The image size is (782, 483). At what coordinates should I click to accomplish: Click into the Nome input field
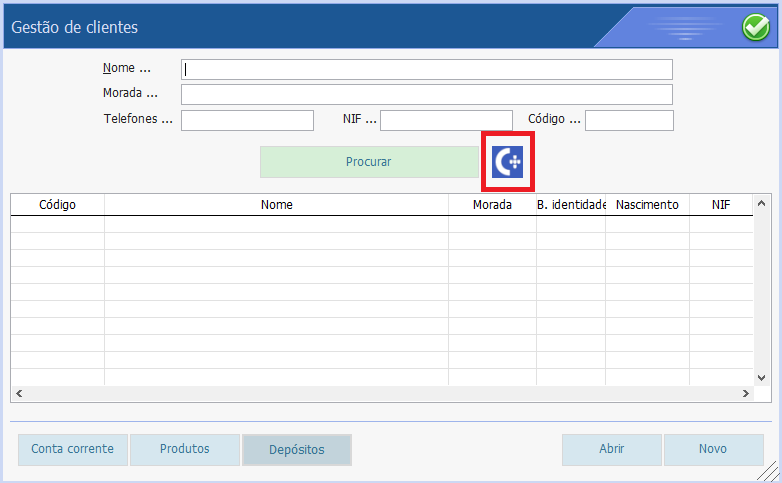pyautogui.click(x=426, y=70)
